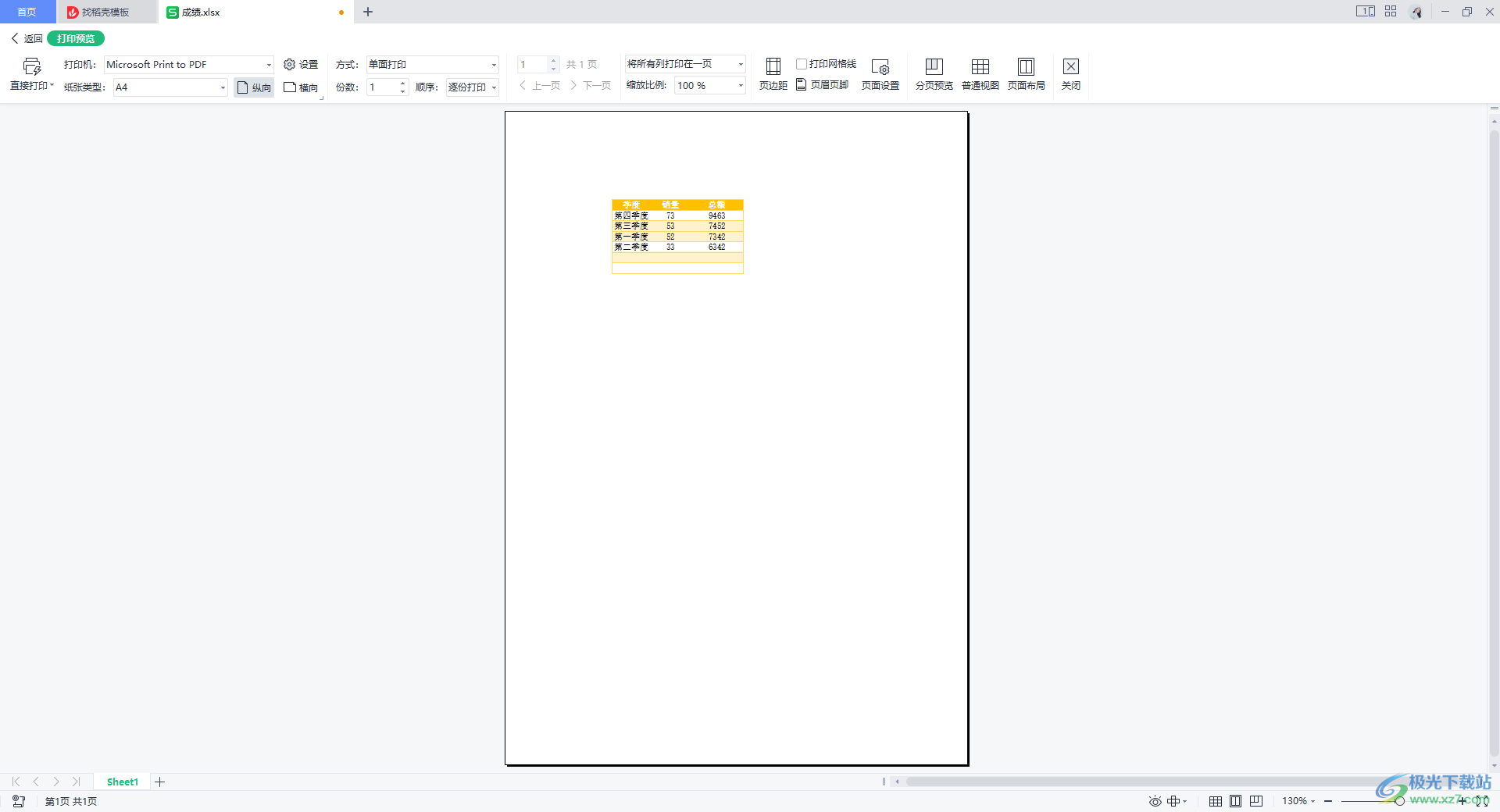Viewport: 1500px width, 812px height.
Task: Select landscape orientation 横向
Action: click(301, 87)
